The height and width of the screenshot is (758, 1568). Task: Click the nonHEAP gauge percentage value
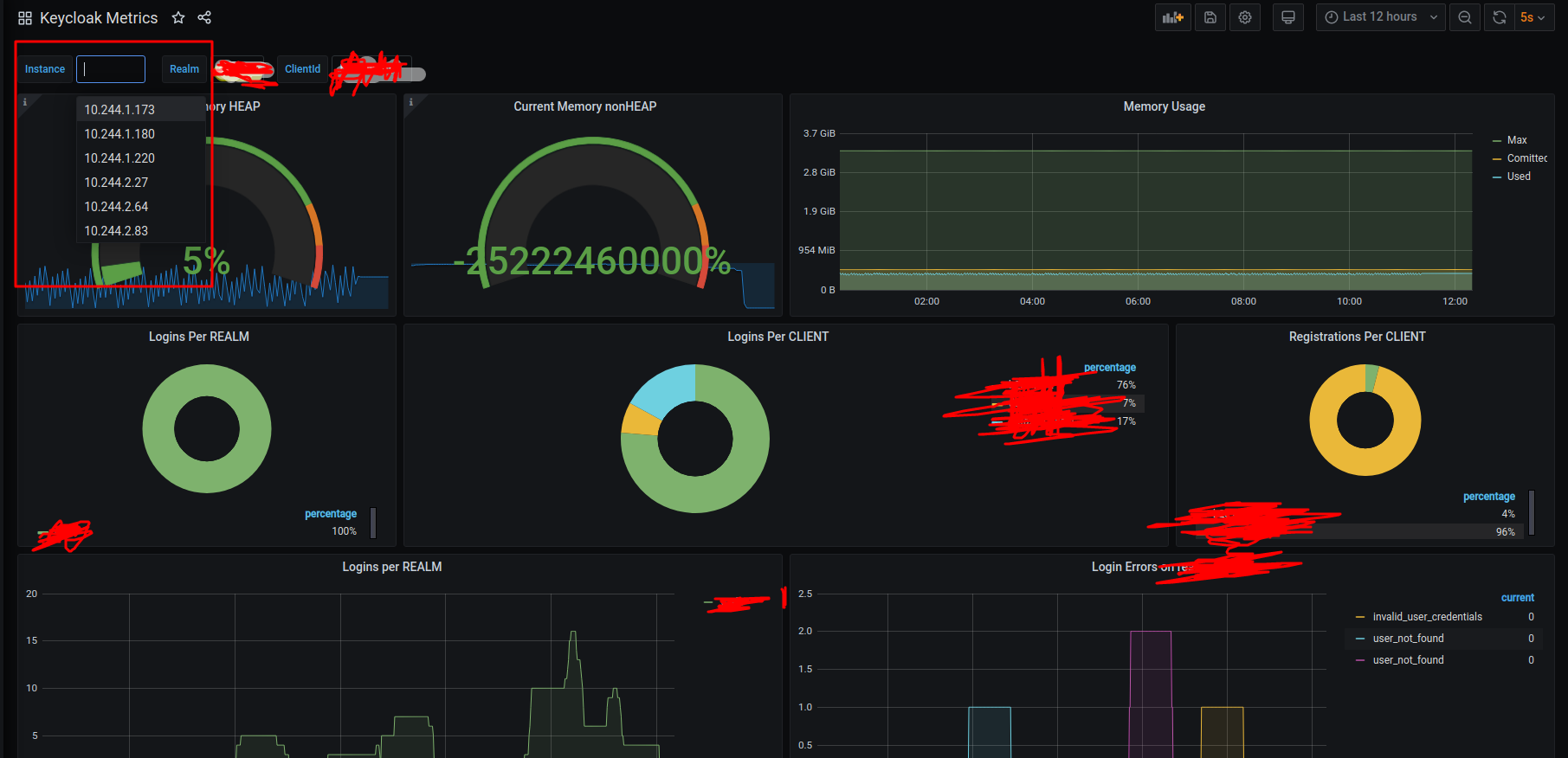[592, 261]
